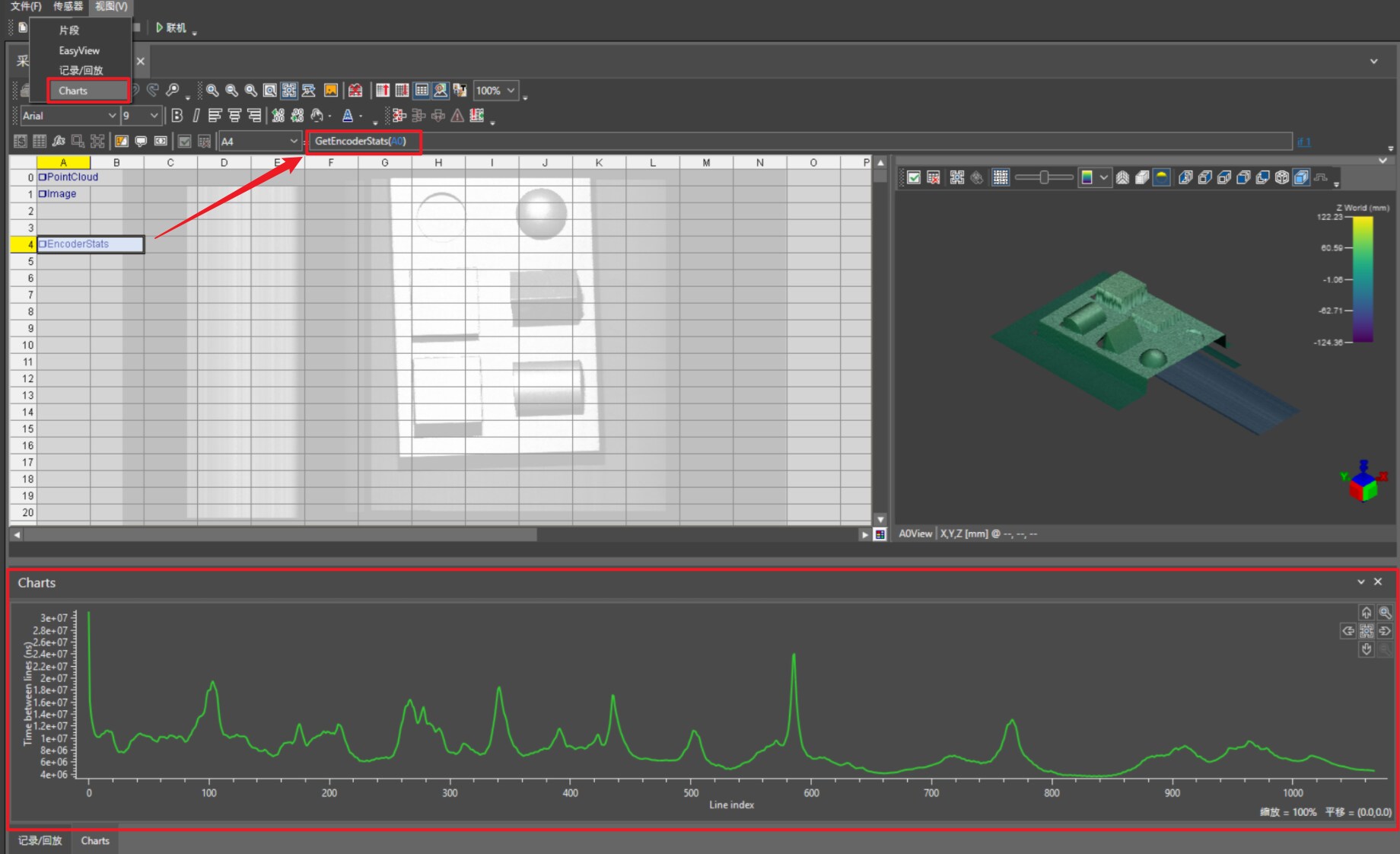Click the speech bubble comment icon
The width and height of the screenshot is (1400, 854).
[x=141, y=142]
